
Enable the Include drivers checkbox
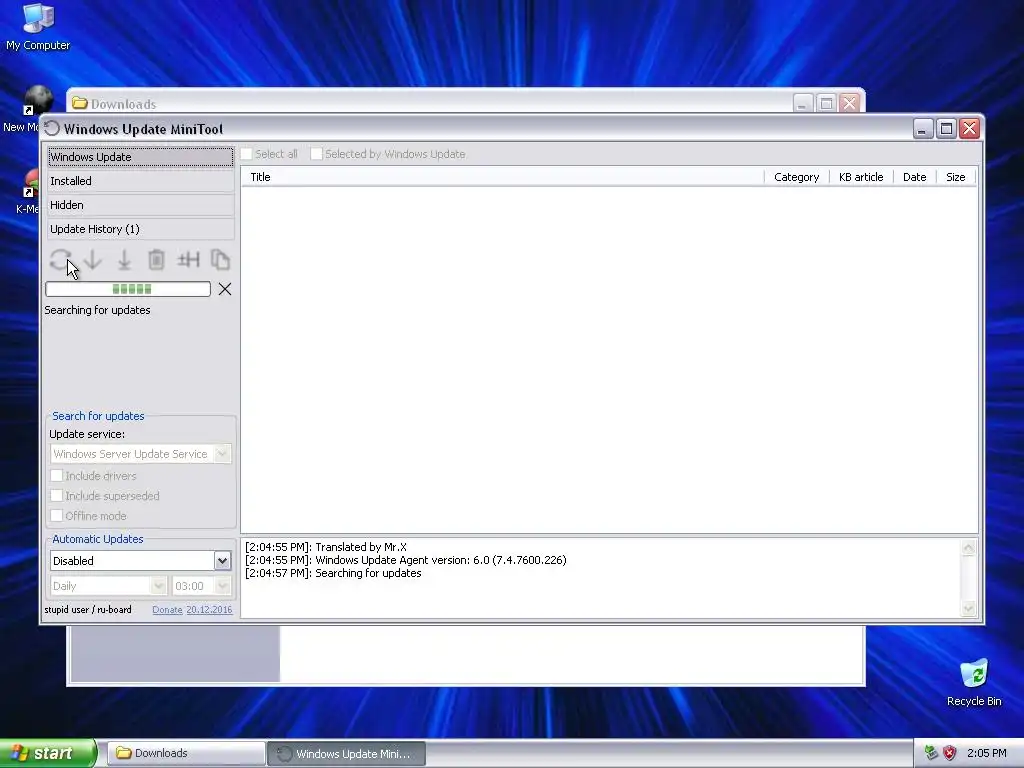[x=57, y=475]
